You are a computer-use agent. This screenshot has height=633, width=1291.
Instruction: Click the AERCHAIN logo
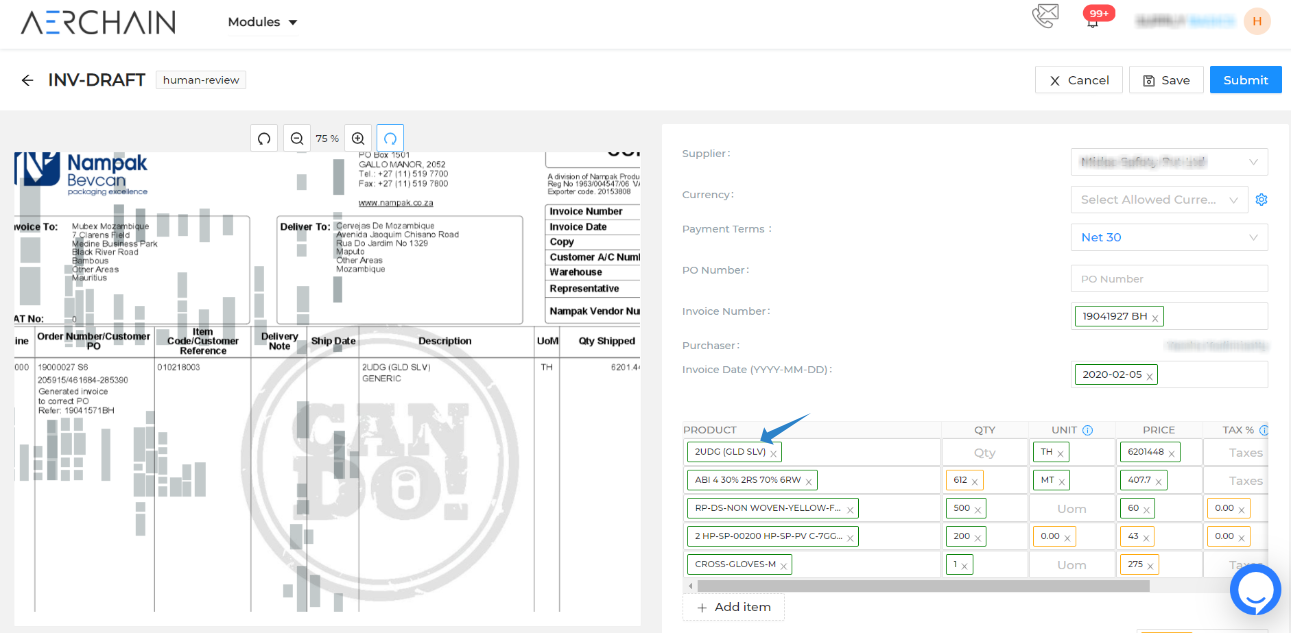[98, 22]
